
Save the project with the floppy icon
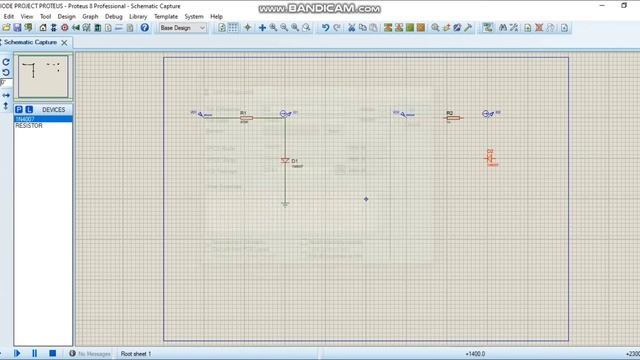tap(17, 28)
